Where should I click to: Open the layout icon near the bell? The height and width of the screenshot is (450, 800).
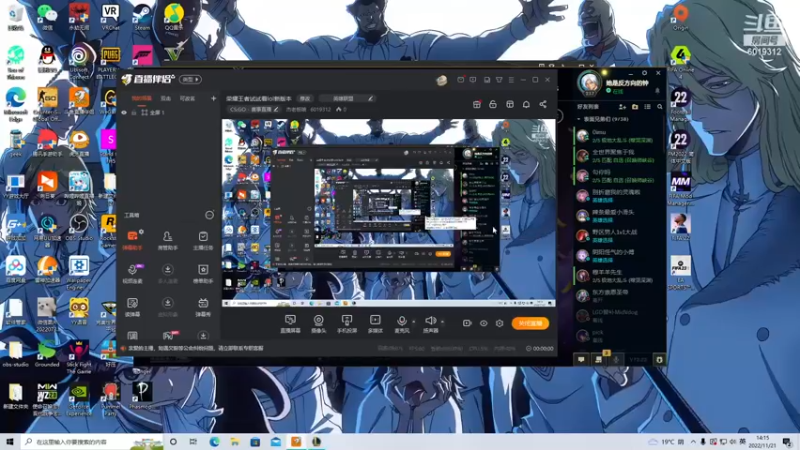pyautogui.click(x=510, y=104)
